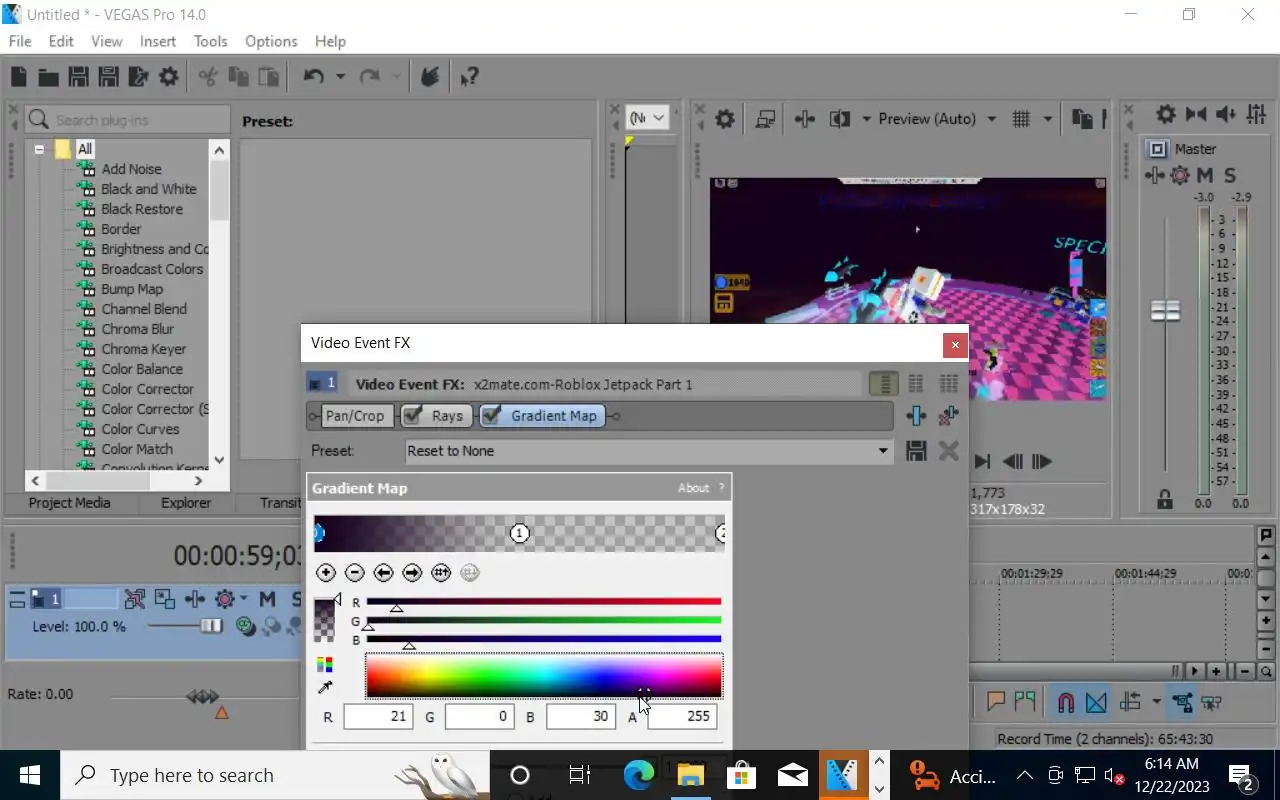The height and width of the screenshot is (800, 1280).
Task: Toggle the Rays effect checkbox
Action: click(x=412, y=416)
